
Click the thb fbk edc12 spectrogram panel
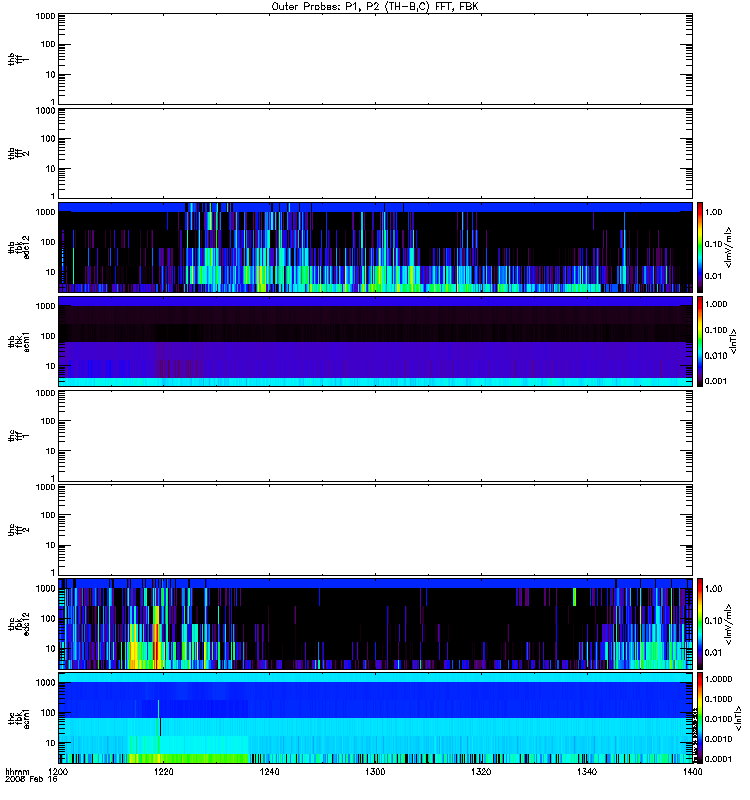pos(375,247)
